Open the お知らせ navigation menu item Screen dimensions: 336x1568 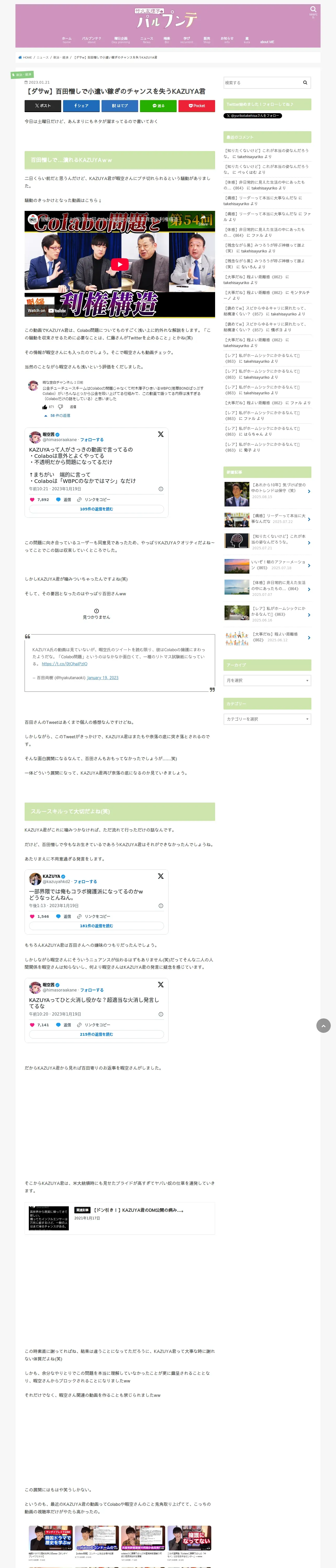click(x=227, y=39)
